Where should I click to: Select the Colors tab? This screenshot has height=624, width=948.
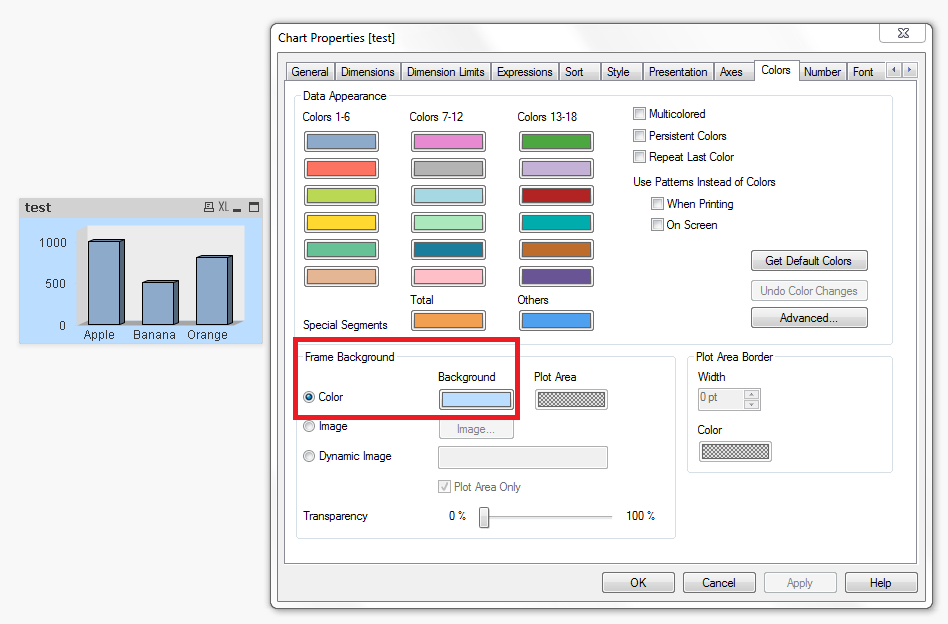pos(776,70)
